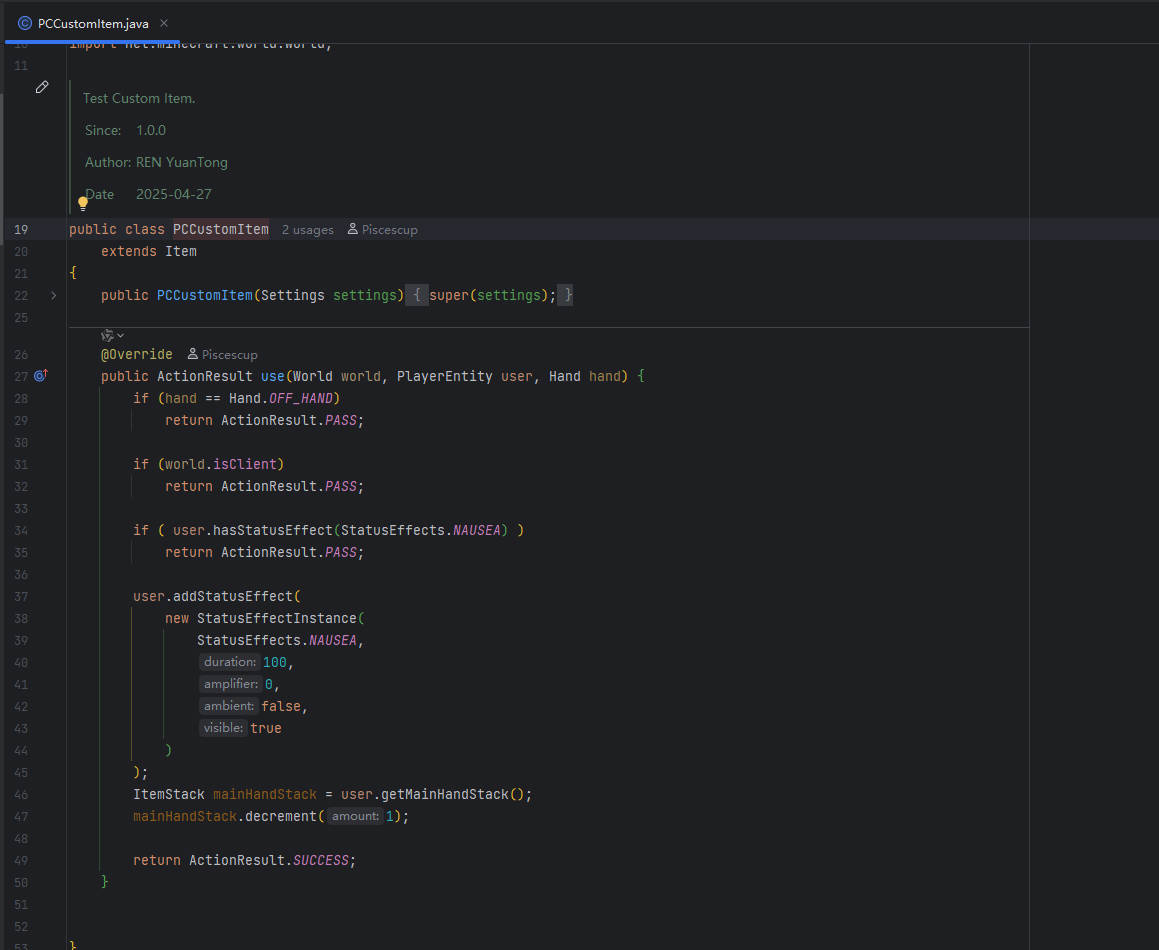The image size is (1159, 950).
Task: Click 'PlayerEntity' parameter type on line 27
Action: 444,376
